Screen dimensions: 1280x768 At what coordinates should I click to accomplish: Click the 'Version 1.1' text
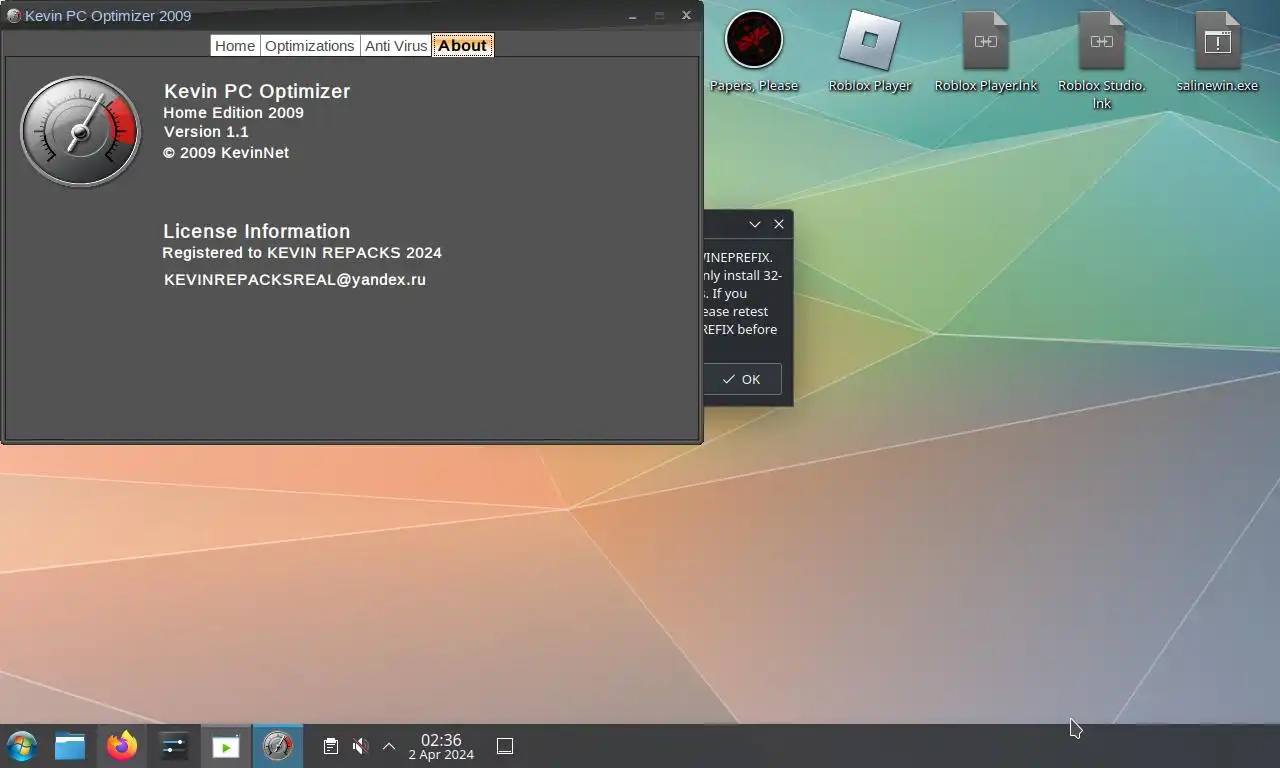[x=206, y=132]
